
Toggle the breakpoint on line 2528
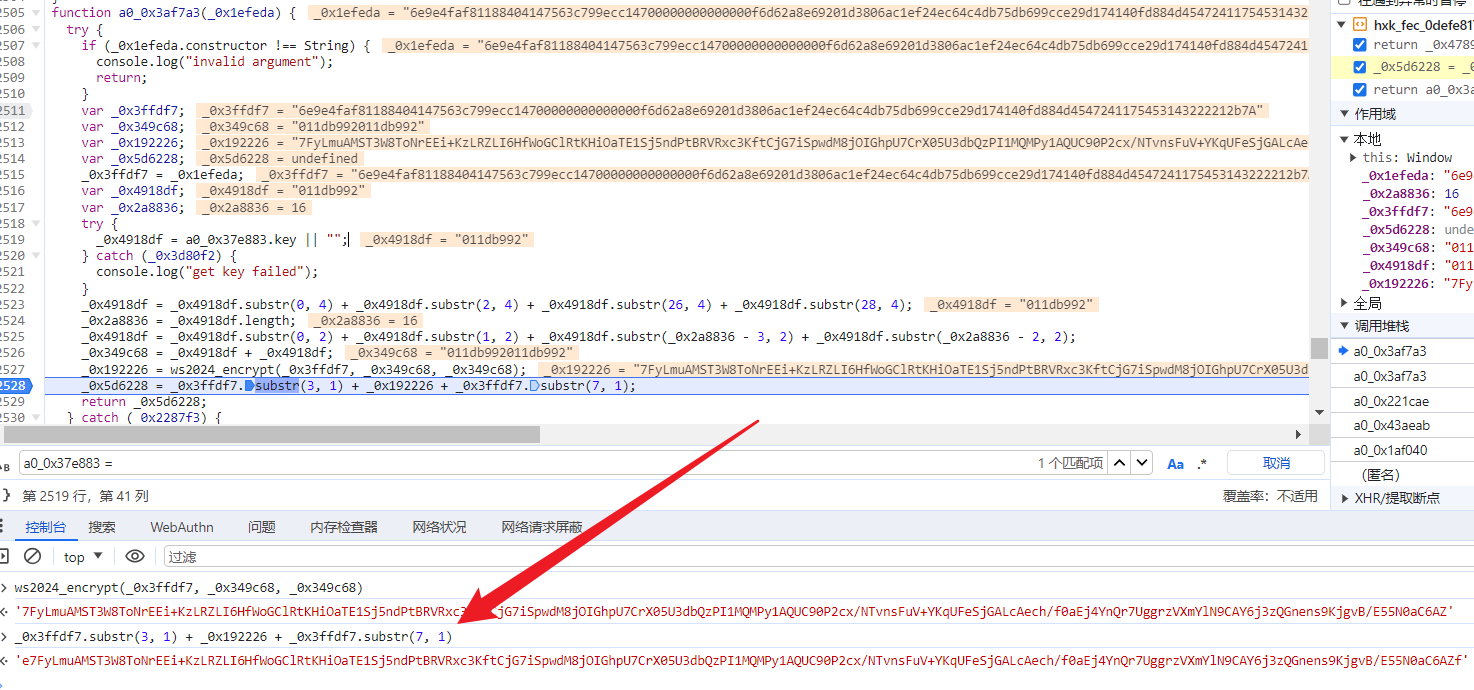[14, 385]
